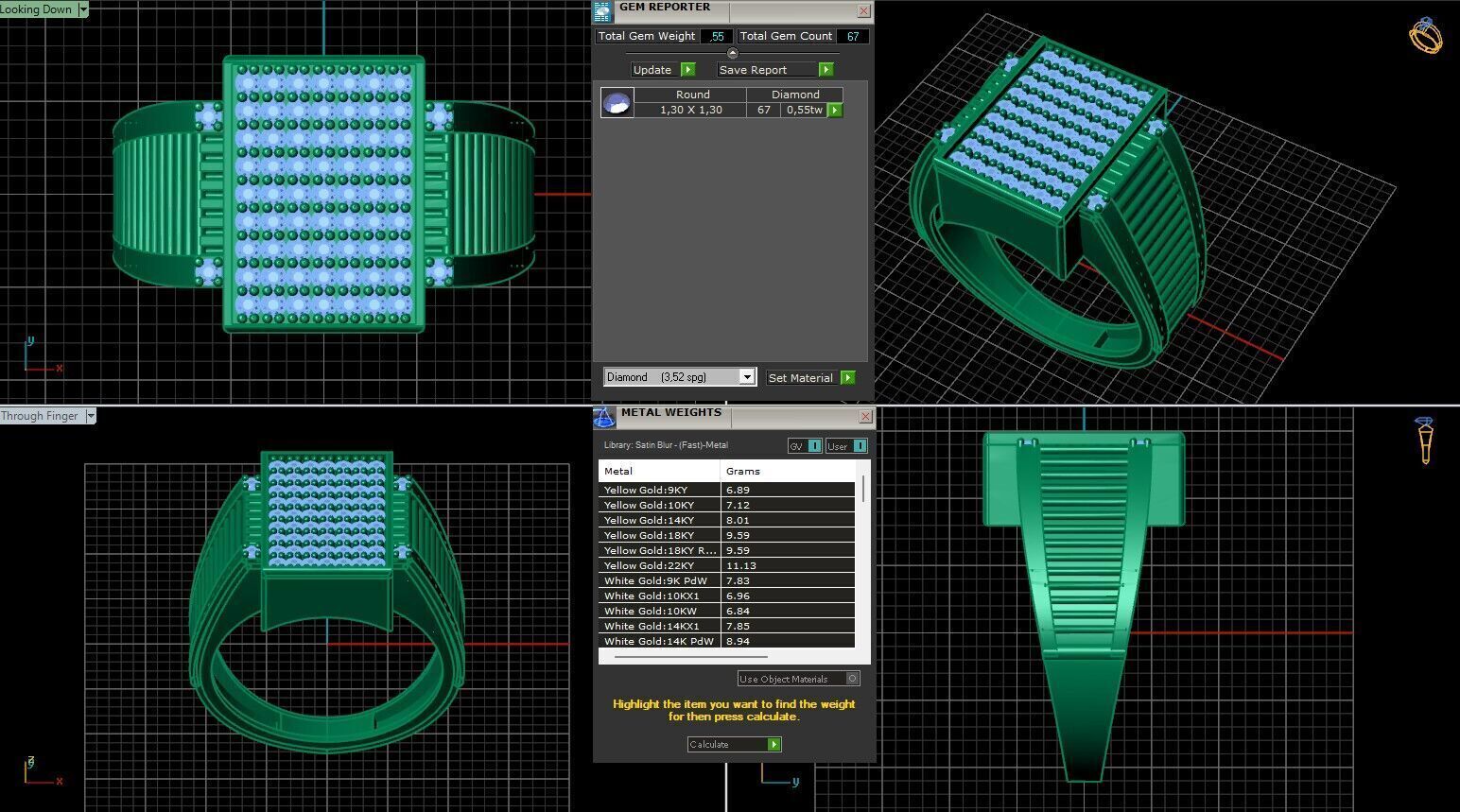Screen dimensions: 1460x812
Task: Open the Looking Down viewport dropdown arrow
Action: tap(83, 9)
